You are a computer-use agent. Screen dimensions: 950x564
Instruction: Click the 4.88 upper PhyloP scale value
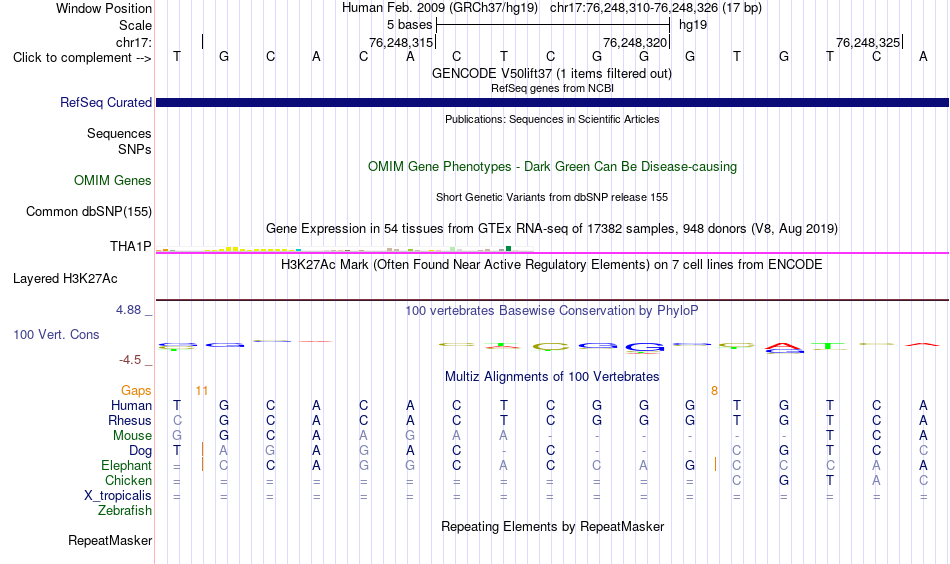[128, 310]
